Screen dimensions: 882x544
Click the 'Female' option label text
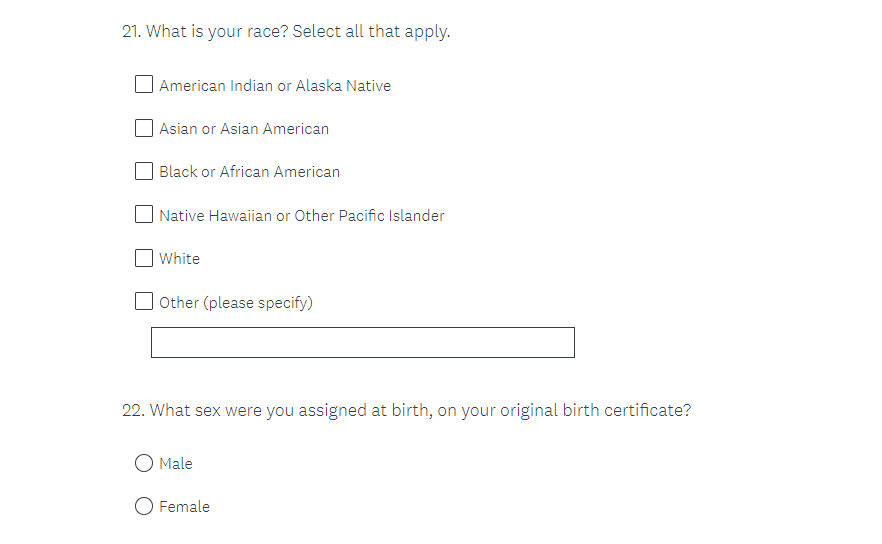[x=185, y=507]
